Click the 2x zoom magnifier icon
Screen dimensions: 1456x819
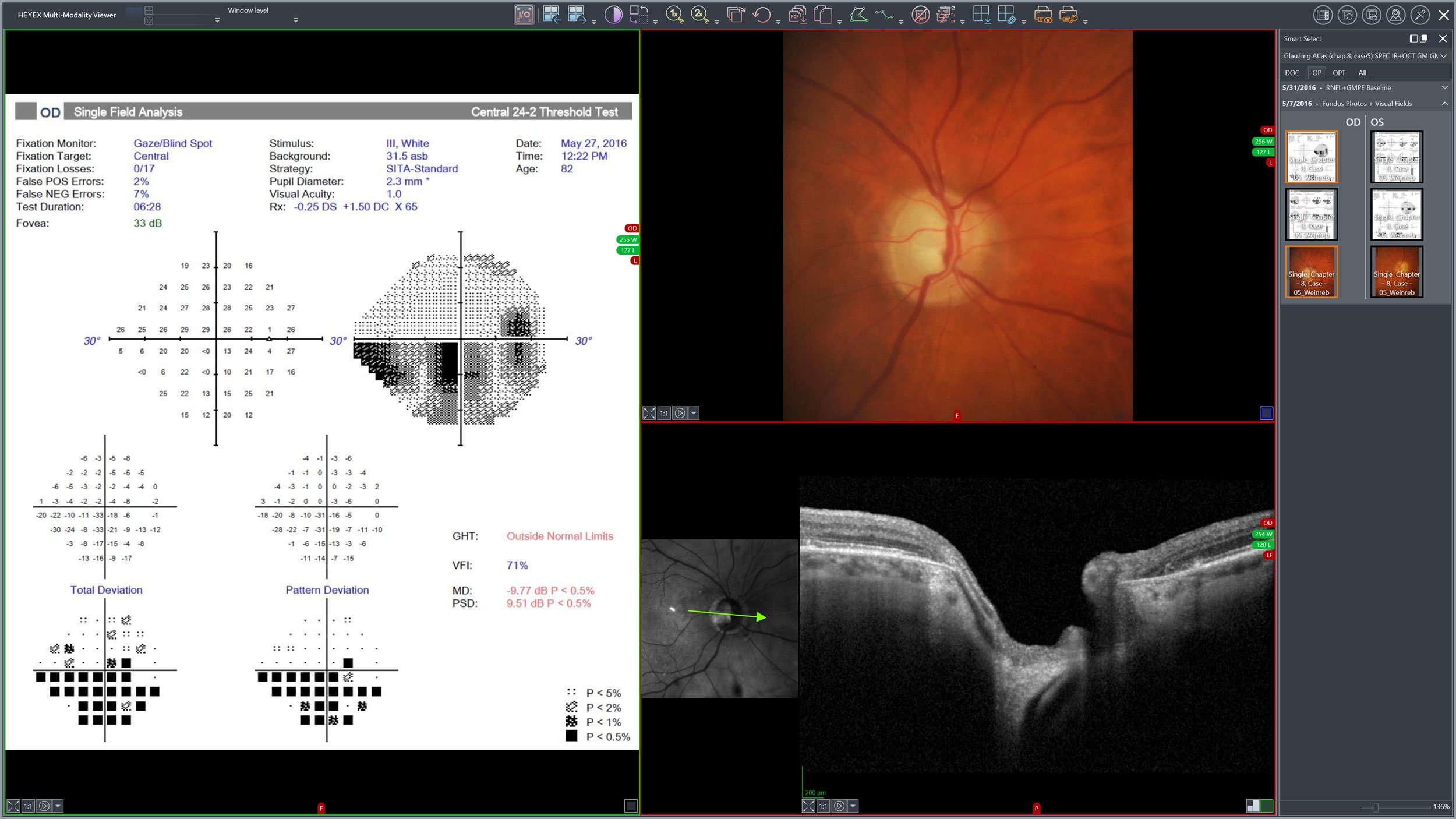point(699,15)
